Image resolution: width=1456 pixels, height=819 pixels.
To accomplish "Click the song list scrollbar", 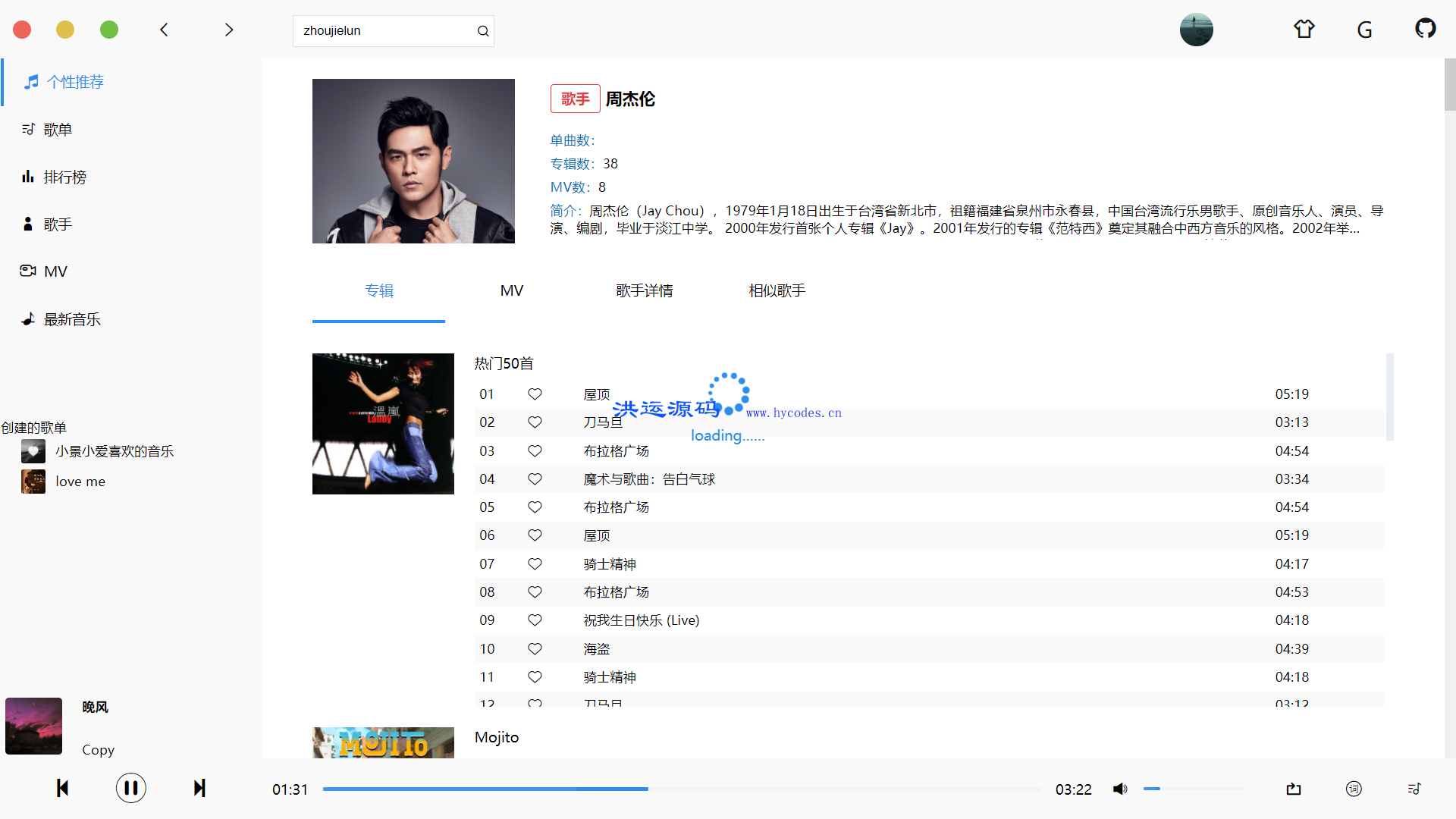I will (x=1390, y=397).
